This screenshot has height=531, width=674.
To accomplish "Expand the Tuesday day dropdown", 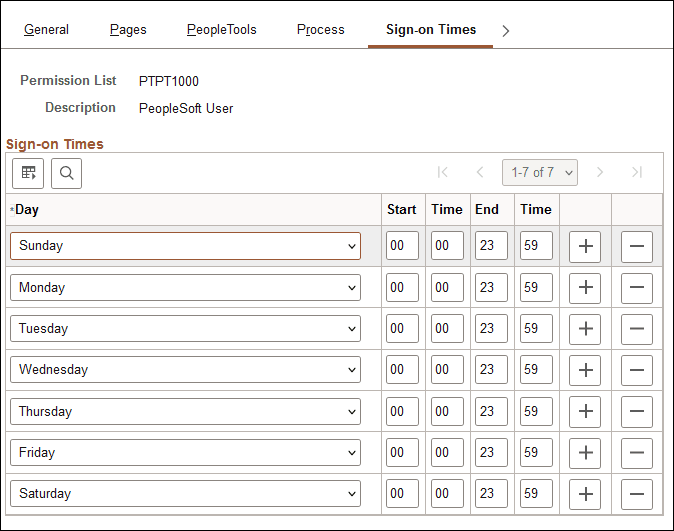I will (185, 329).
